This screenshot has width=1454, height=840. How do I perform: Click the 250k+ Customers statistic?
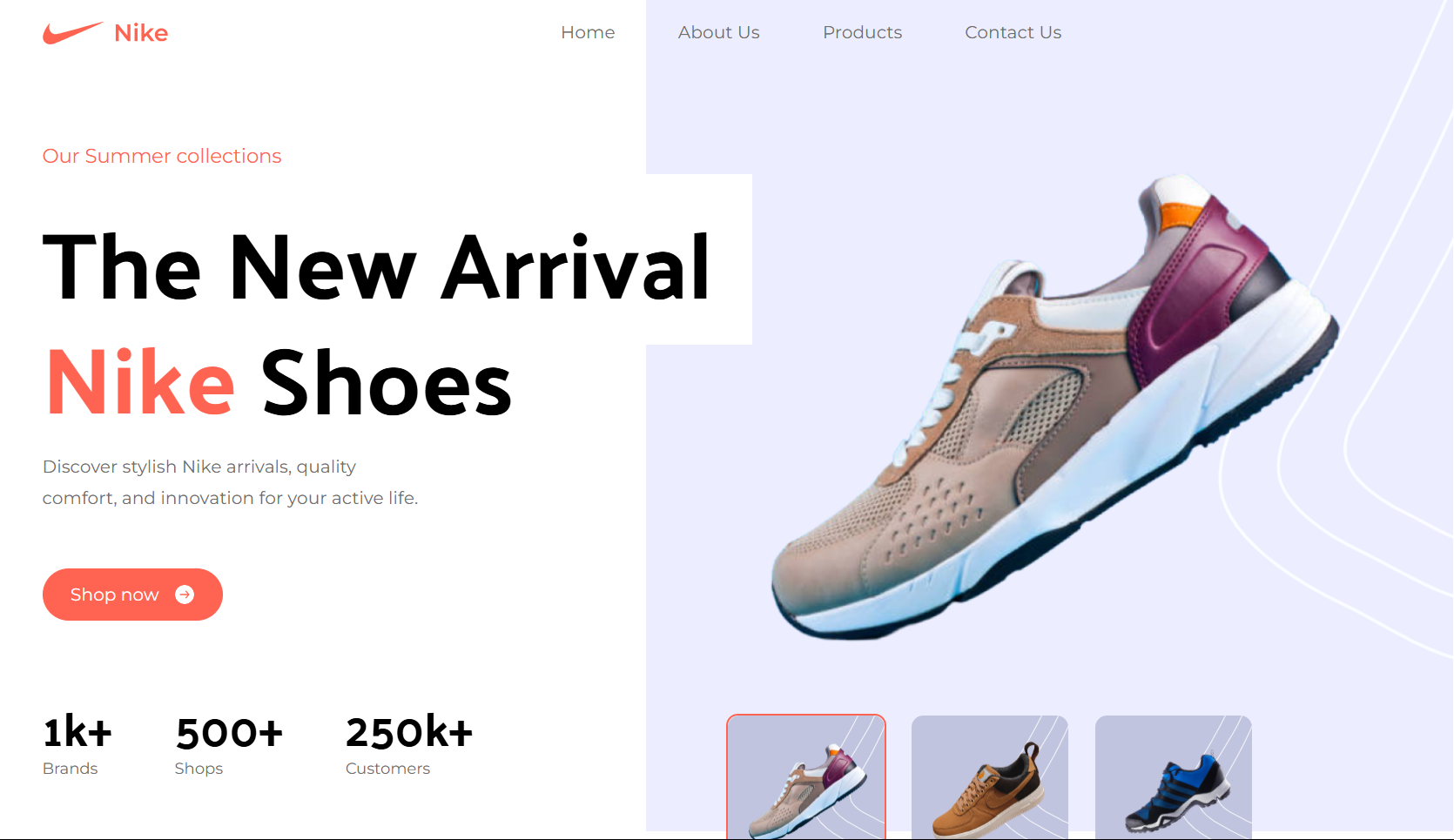click(409, 745)
